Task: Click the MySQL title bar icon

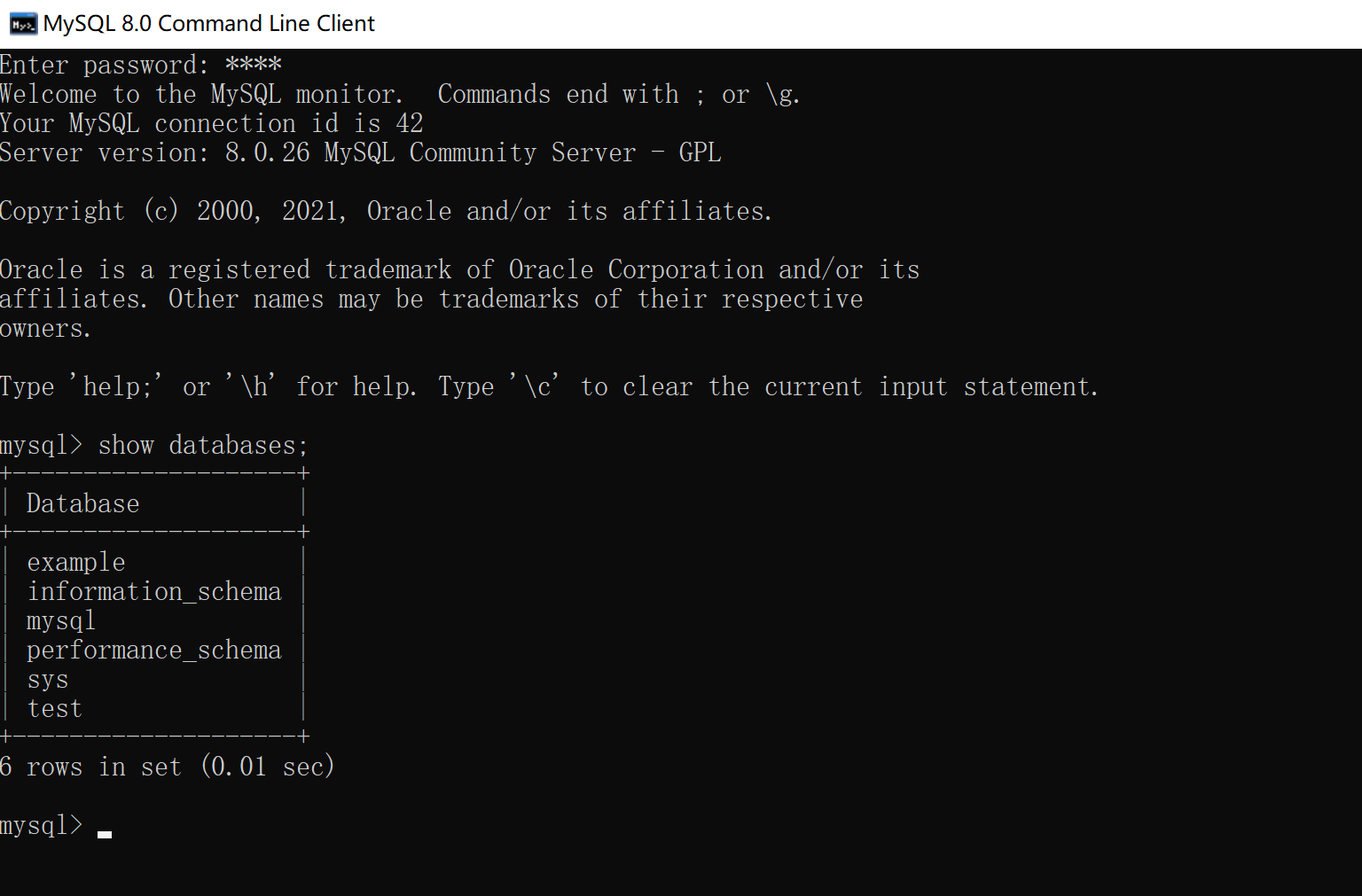Action: [22, 24]
